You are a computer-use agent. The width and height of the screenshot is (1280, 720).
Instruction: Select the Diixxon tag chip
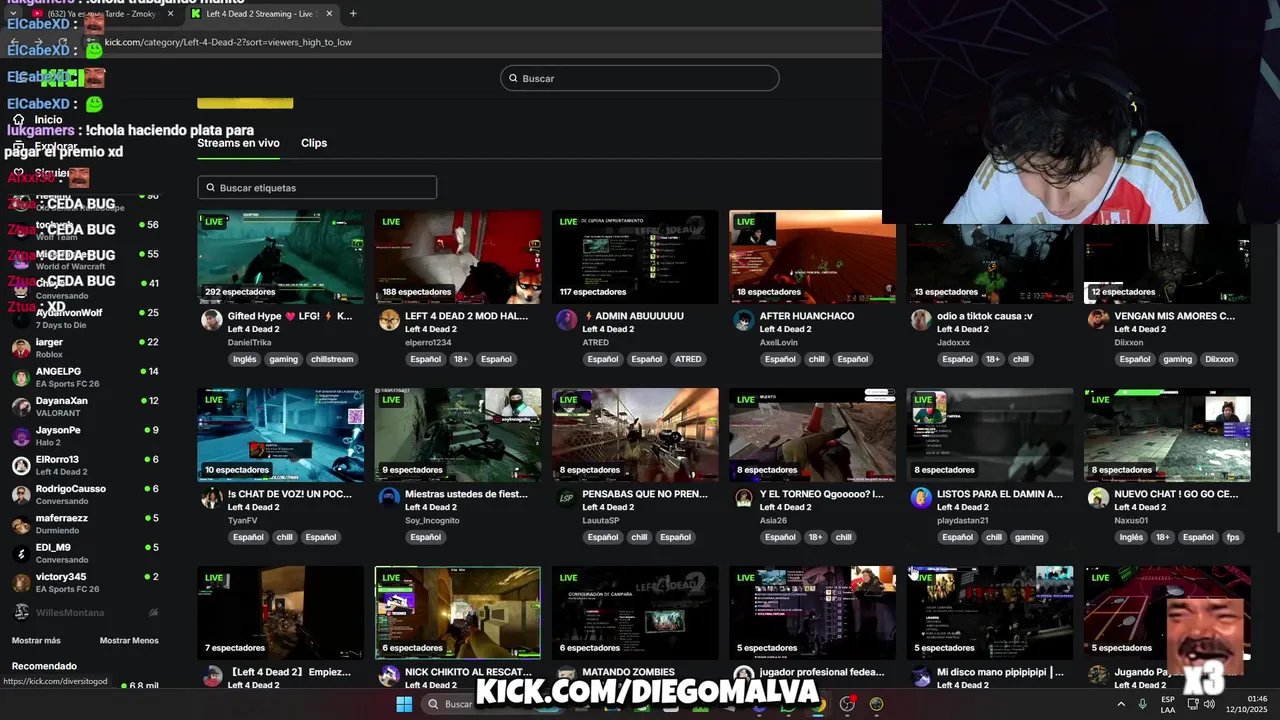coord(1219,359)
